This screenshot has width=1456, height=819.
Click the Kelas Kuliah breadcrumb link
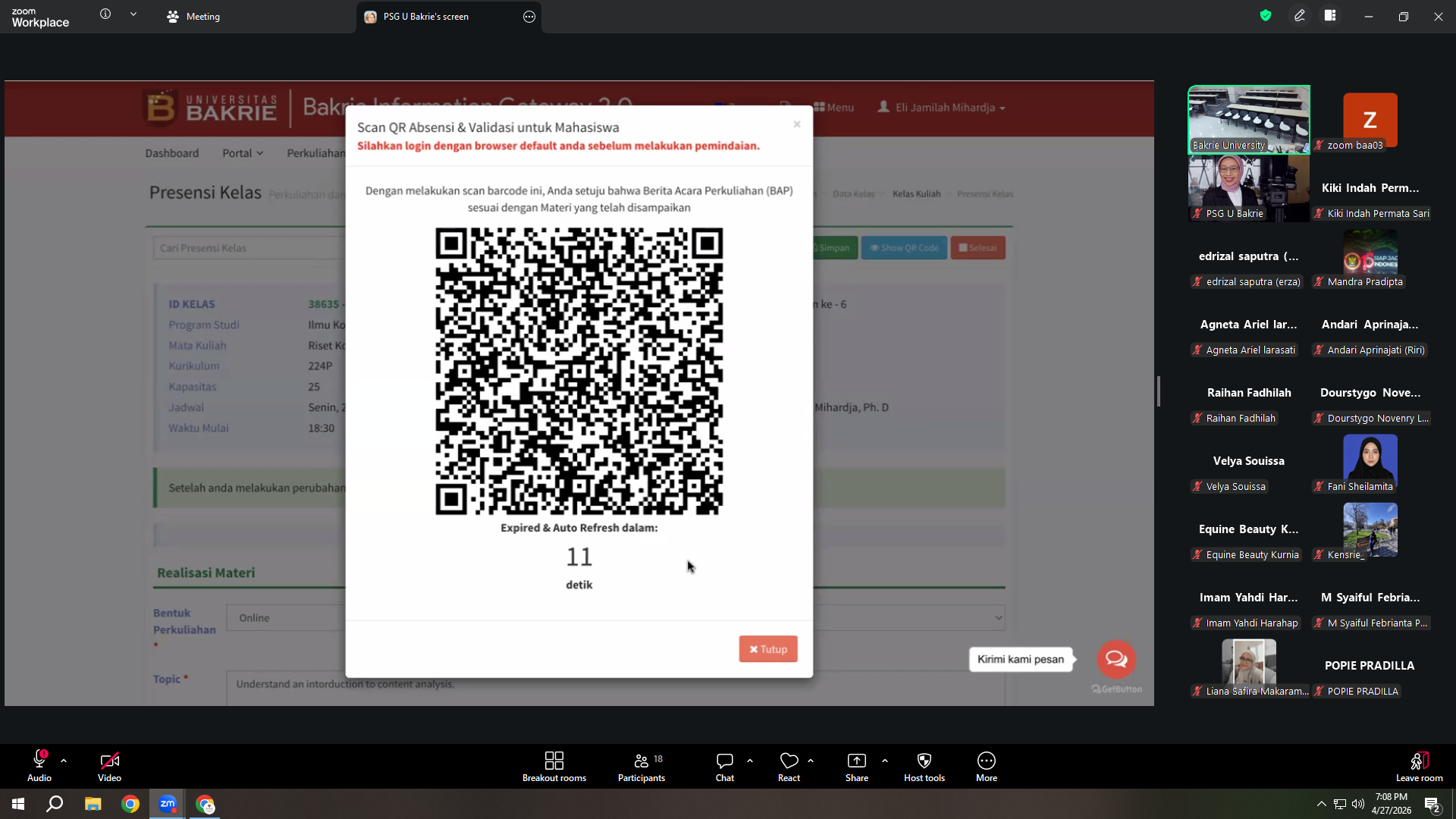[916, 194]
